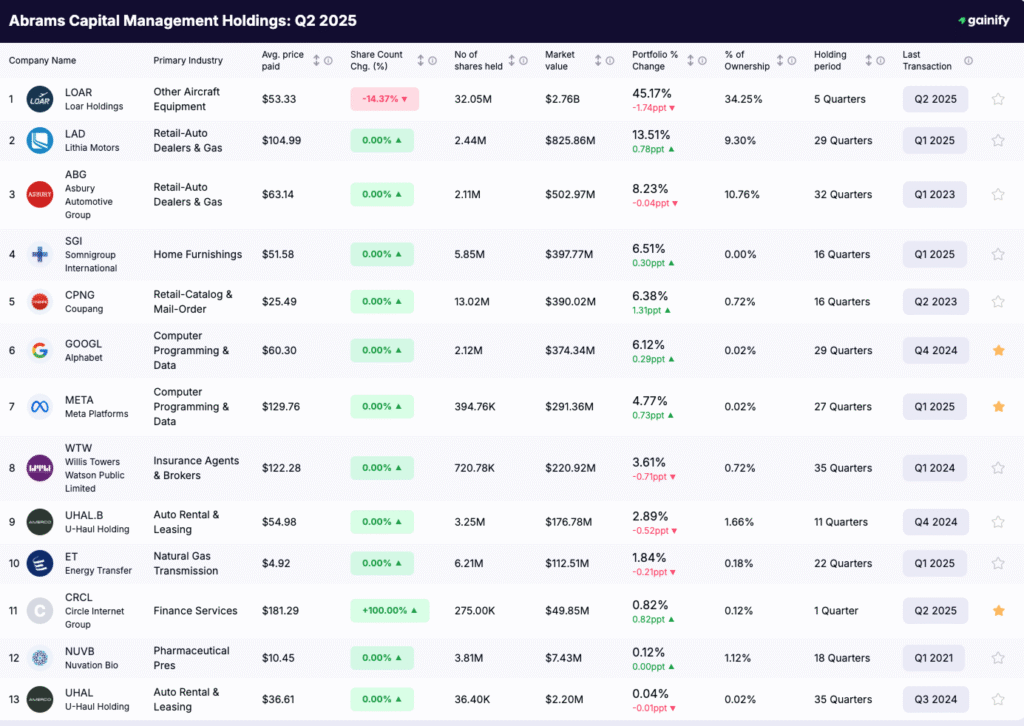Viewport: 1024px width, 726px height.
Task: Click the Willis Towers Watson logo
Action: (x=40, y=468)
